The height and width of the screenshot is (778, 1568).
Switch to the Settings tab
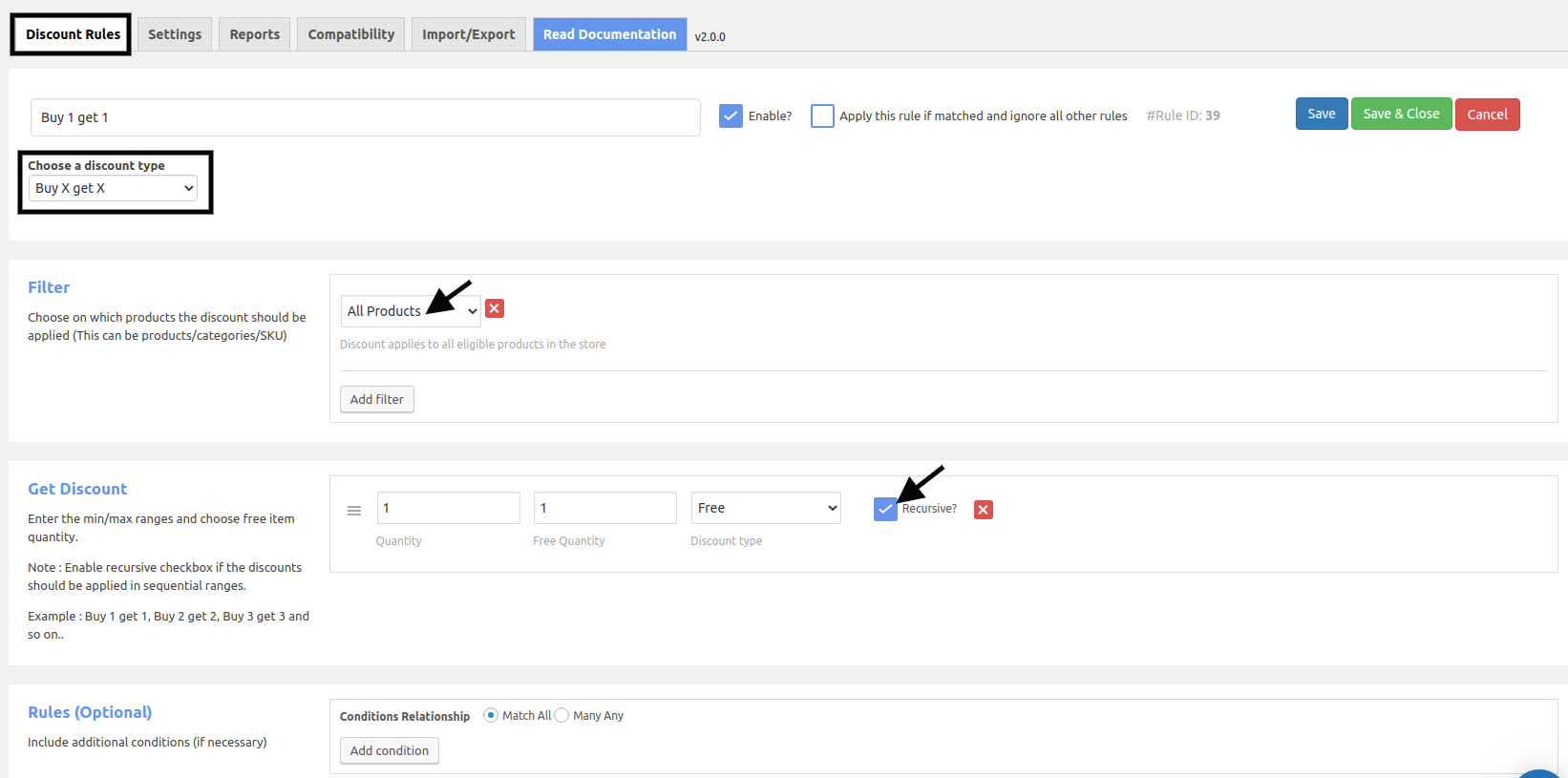175,34
